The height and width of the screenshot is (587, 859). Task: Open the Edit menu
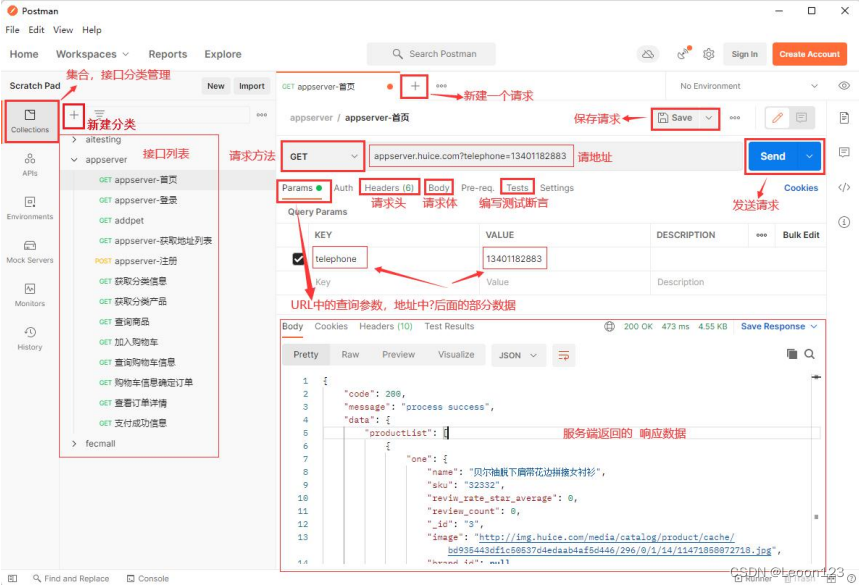point(36,30)
